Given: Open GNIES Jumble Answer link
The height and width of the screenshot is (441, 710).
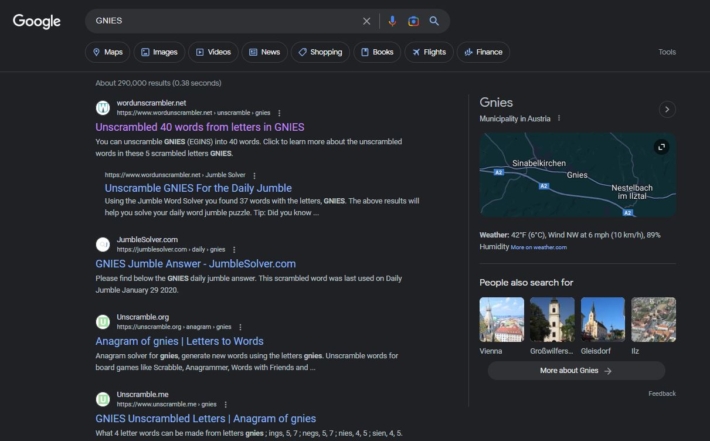Looking at the screenshot, I should 196,264.
